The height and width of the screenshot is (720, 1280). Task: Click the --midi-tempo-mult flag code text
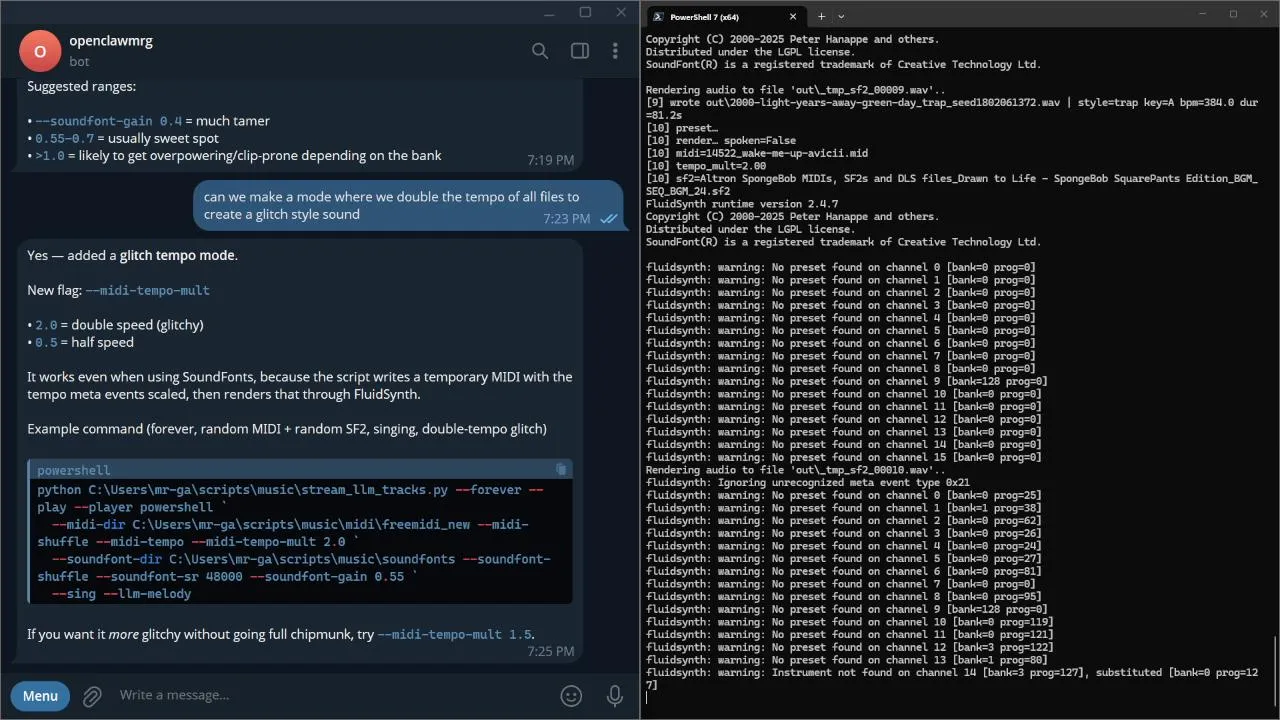(147, 290)
